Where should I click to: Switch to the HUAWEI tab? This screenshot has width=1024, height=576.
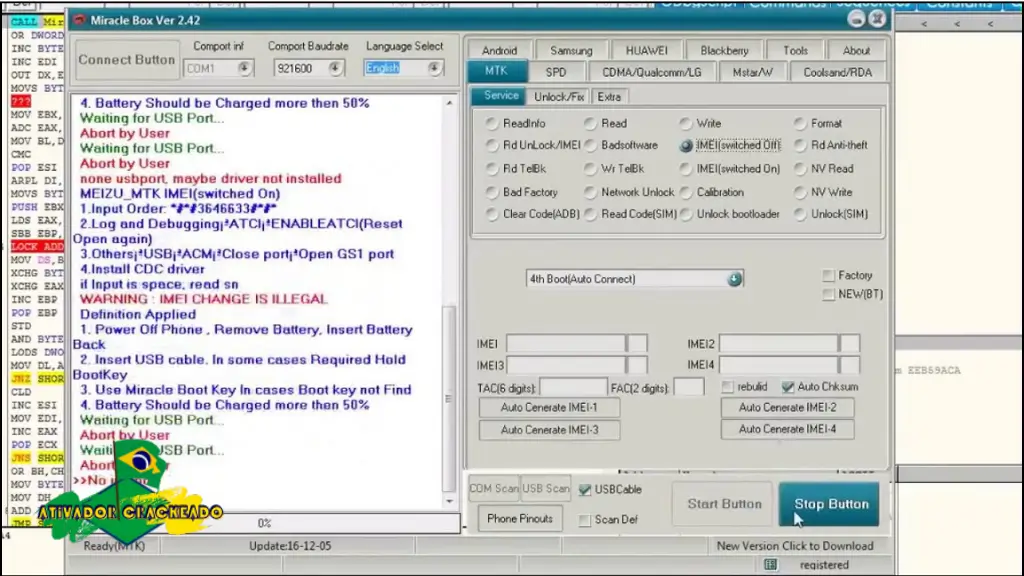[x=647, y=50]
